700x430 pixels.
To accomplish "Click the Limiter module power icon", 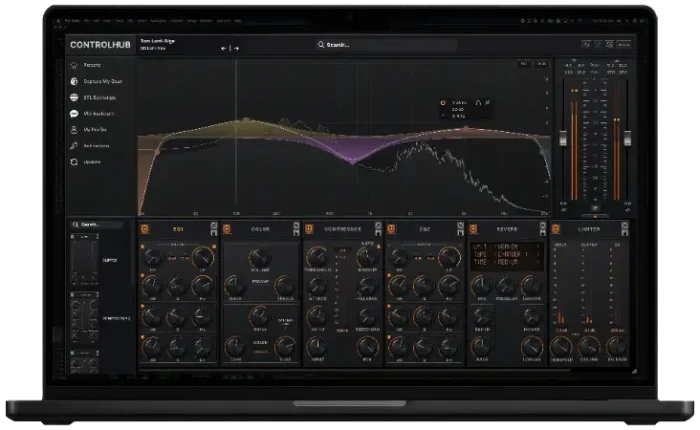I will point(554,229).
